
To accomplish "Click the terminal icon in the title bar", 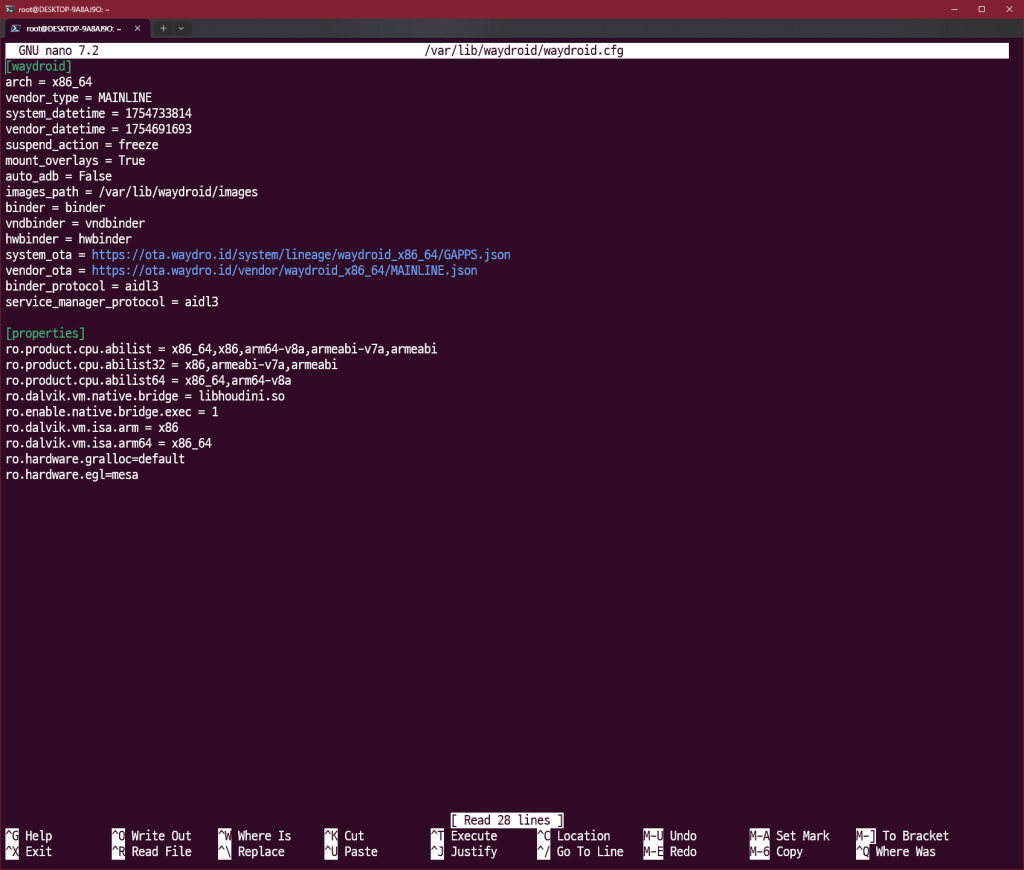I will (9, 8).
